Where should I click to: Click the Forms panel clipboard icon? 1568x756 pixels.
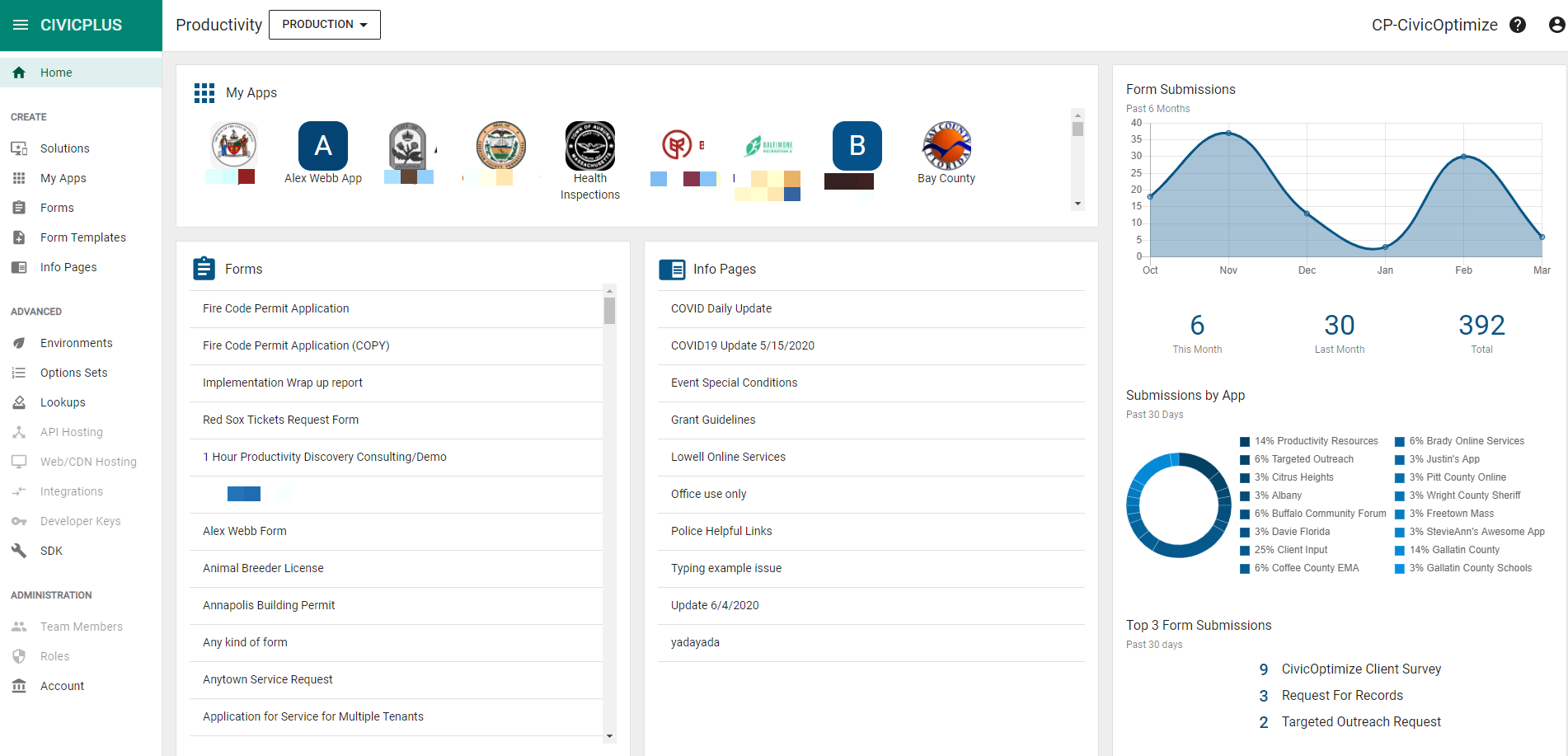(204, 269)
